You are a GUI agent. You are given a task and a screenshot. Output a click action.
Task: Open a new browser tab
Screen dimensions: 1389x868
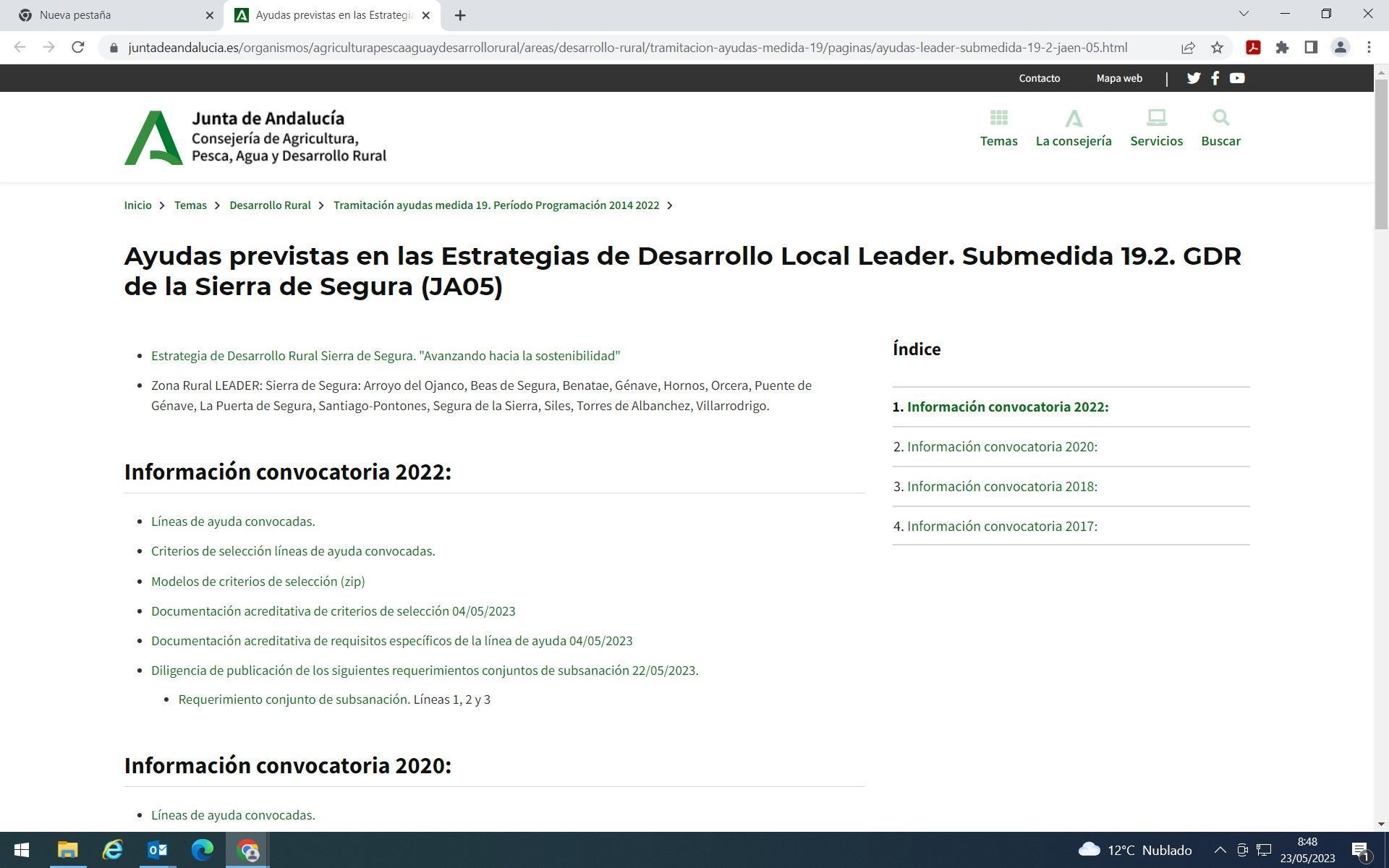point(460,15)
